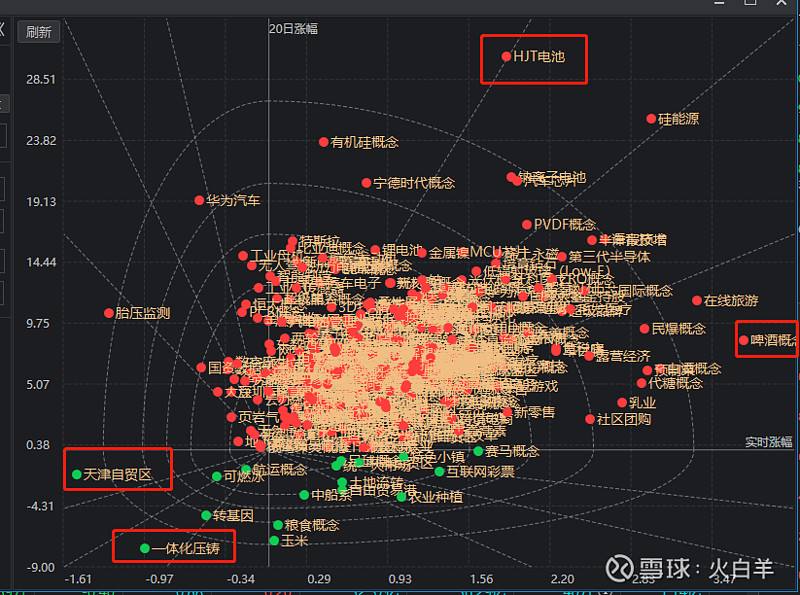Screen dimensions: 800x595
Task: Click the 28.51 y-axis value
Action: pos(41,80)
